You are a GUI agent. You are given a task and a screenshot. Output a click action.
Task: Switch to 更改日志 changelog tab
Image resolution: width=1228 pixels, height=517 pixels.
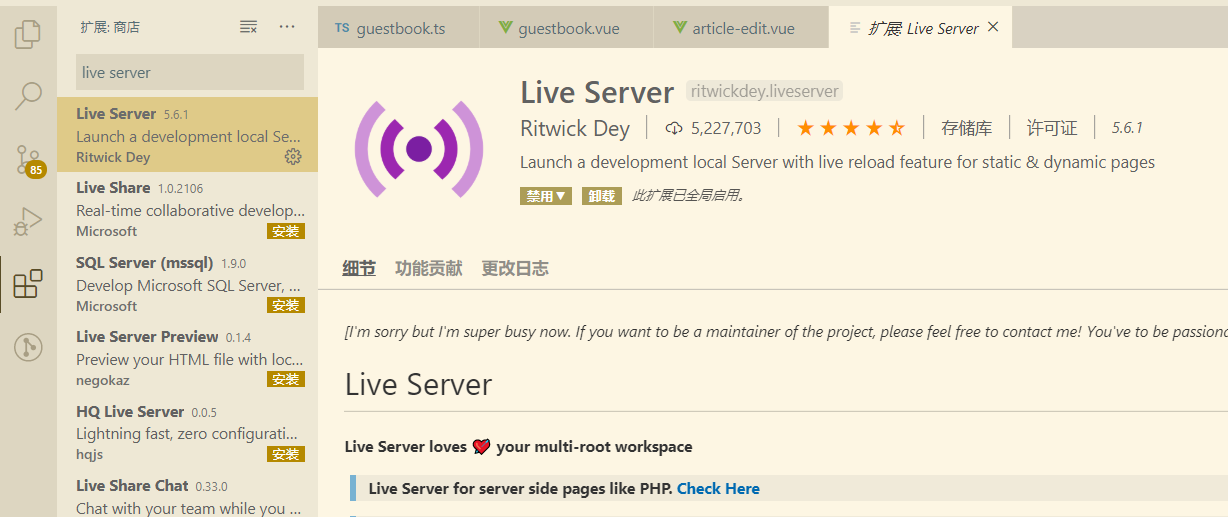point(515,268)
